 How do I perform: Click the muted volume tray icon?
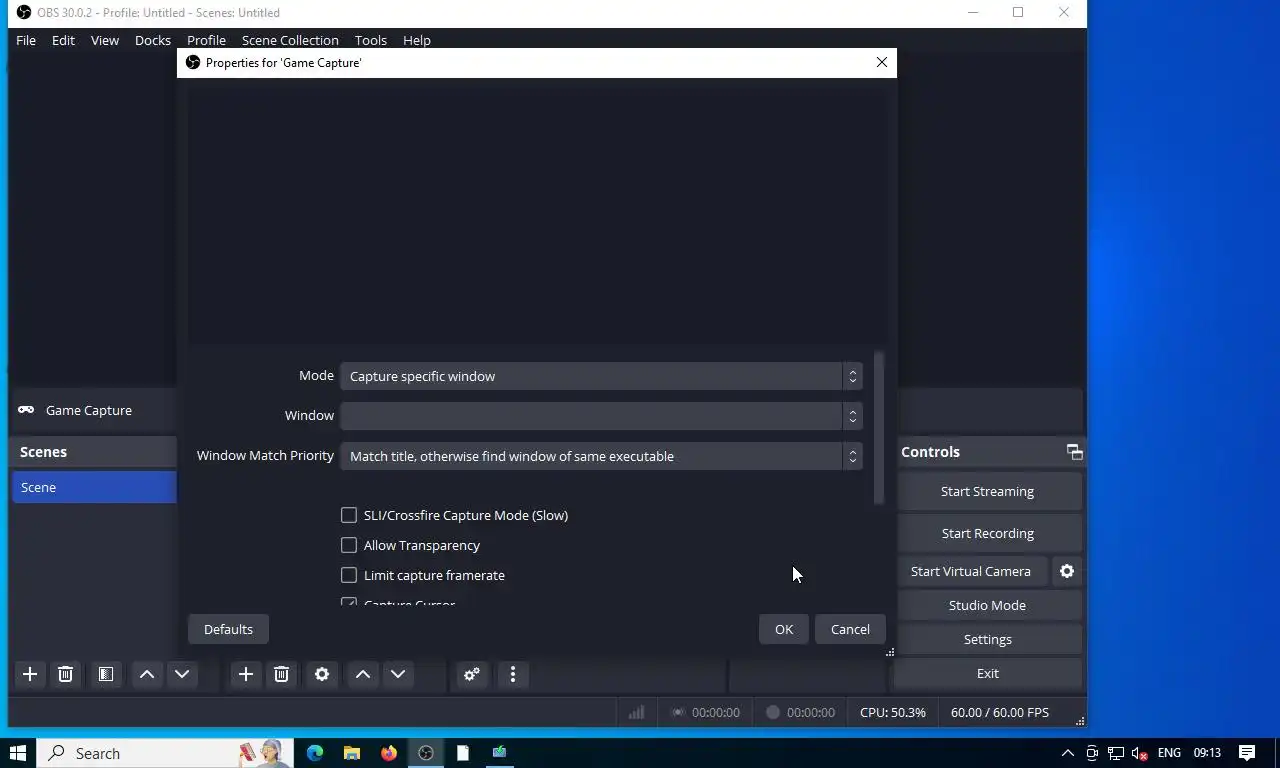point(1140,753)
